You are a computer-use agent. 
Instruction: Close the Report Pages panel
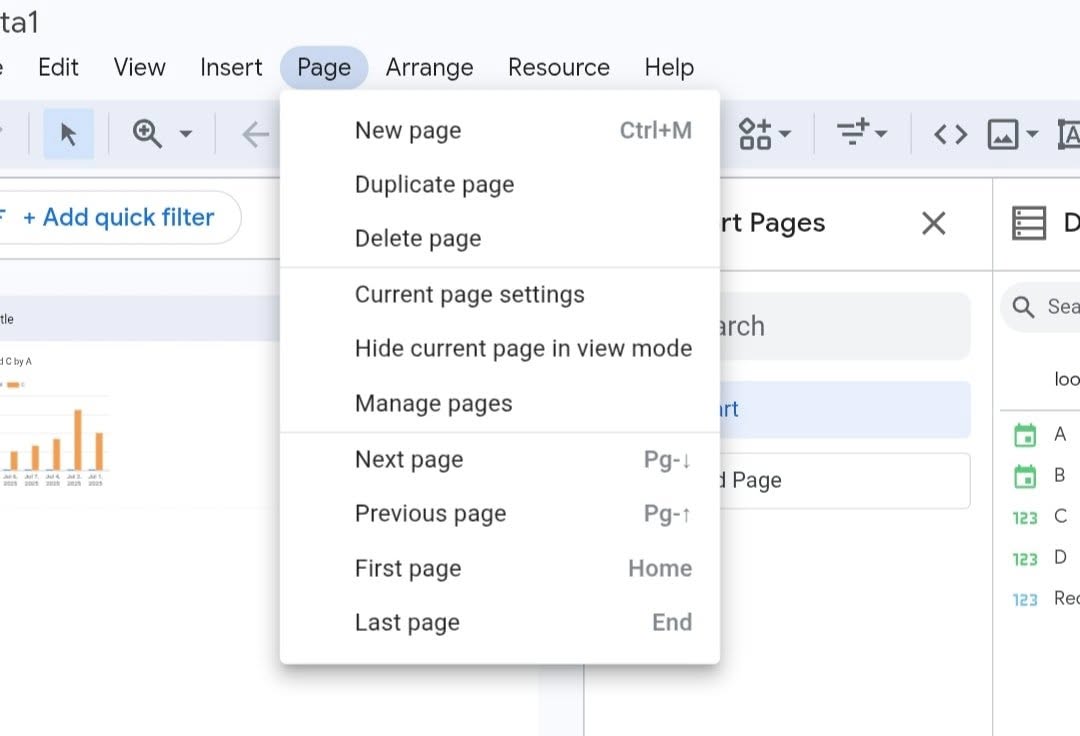[933, 223]
